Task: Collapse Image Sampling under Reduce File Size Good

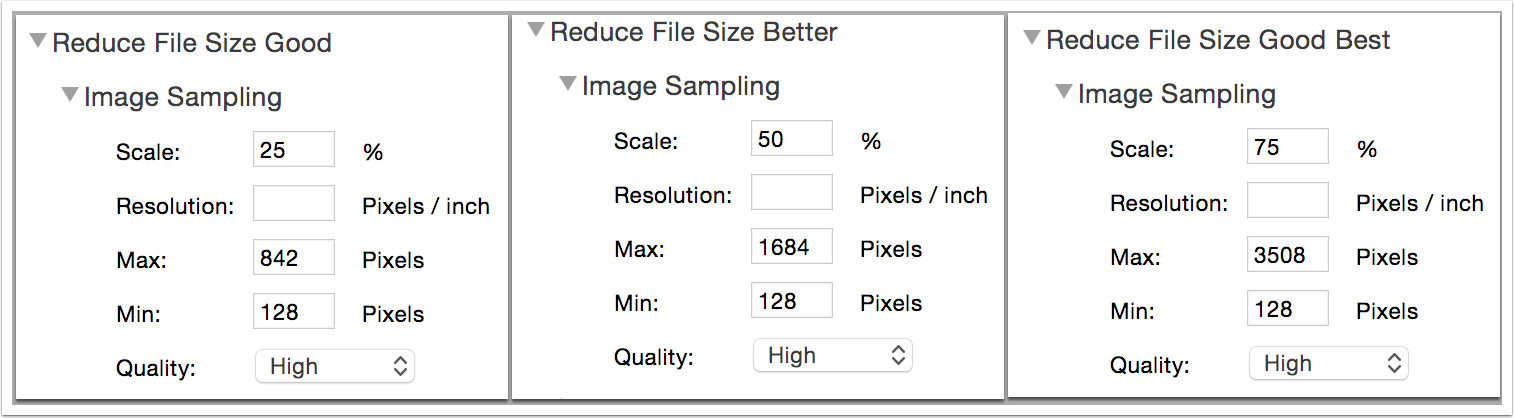Action: [x=69, y=96]
